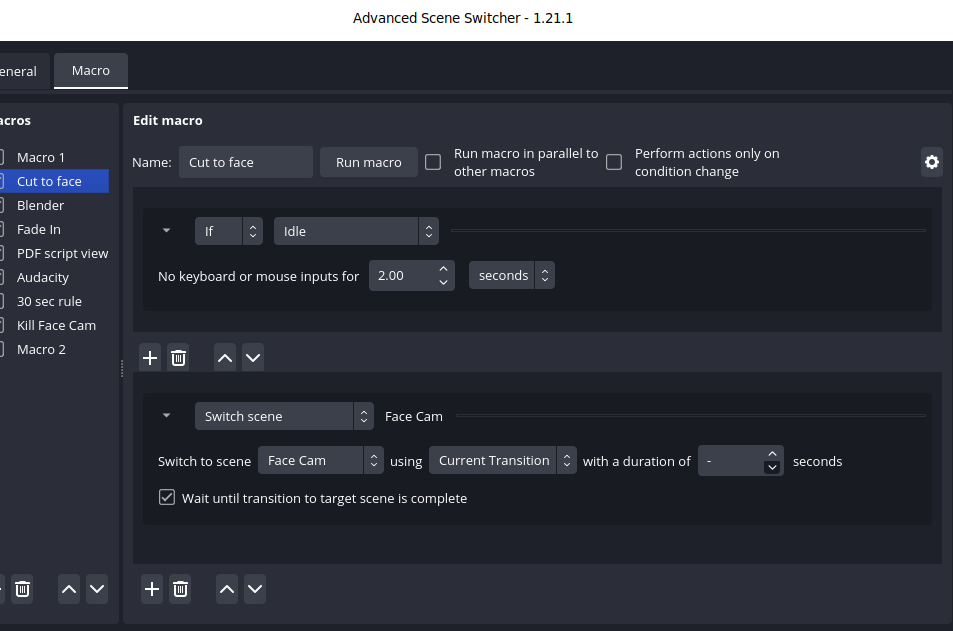Delete the selected macro with trash icon
953x631 pixels.
tap(21, 589)
